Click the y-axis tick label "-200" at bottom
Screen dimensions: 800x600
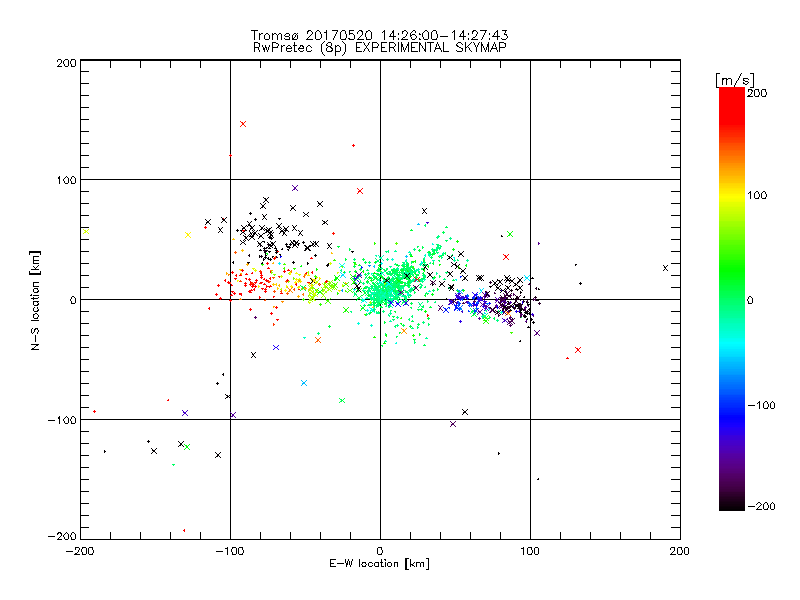pyautogui.click(x=62, y=536)
